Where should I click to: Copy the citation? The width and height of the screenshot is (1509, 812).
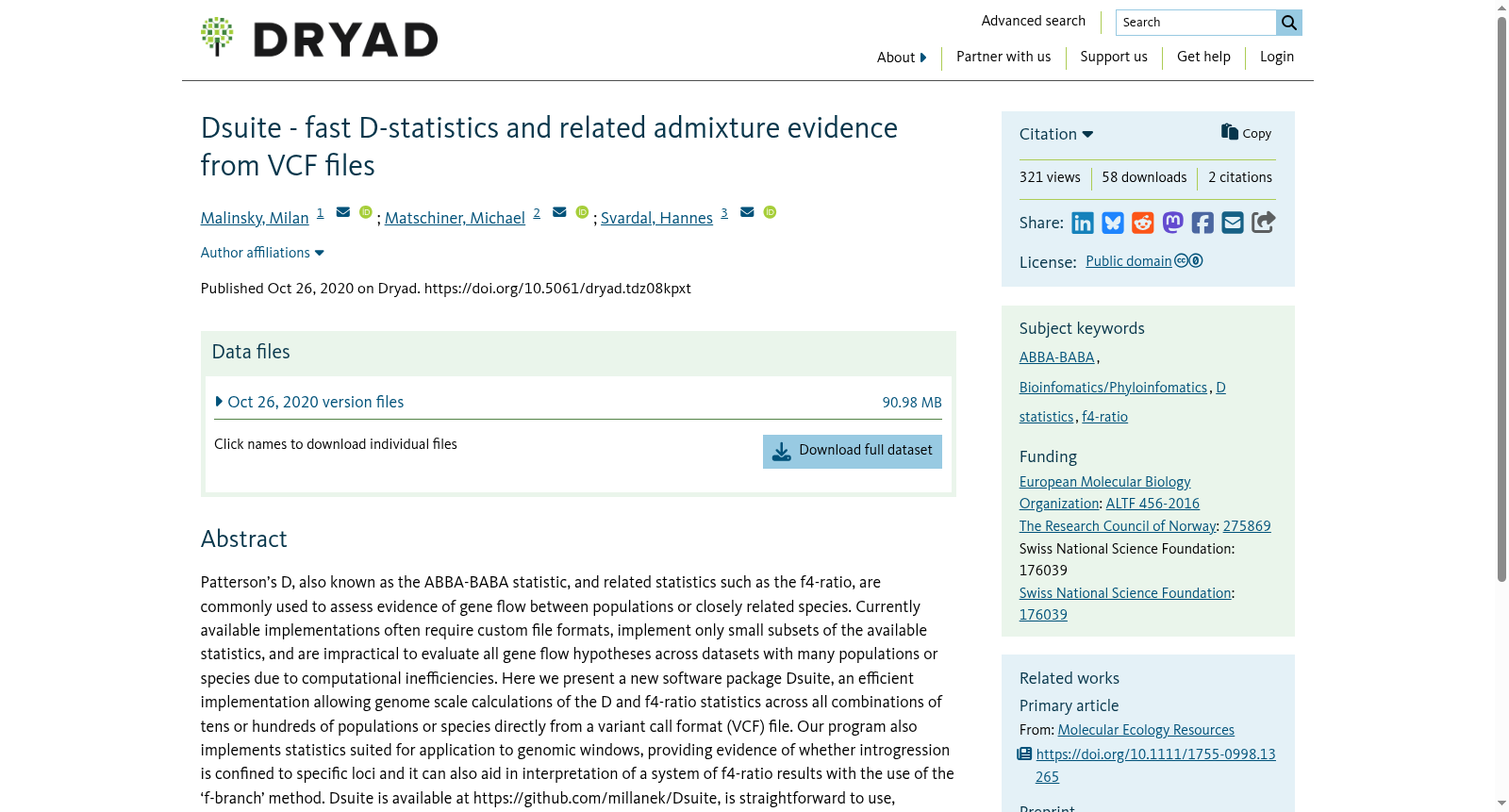pyautogui.click(x=1246, y=133)
